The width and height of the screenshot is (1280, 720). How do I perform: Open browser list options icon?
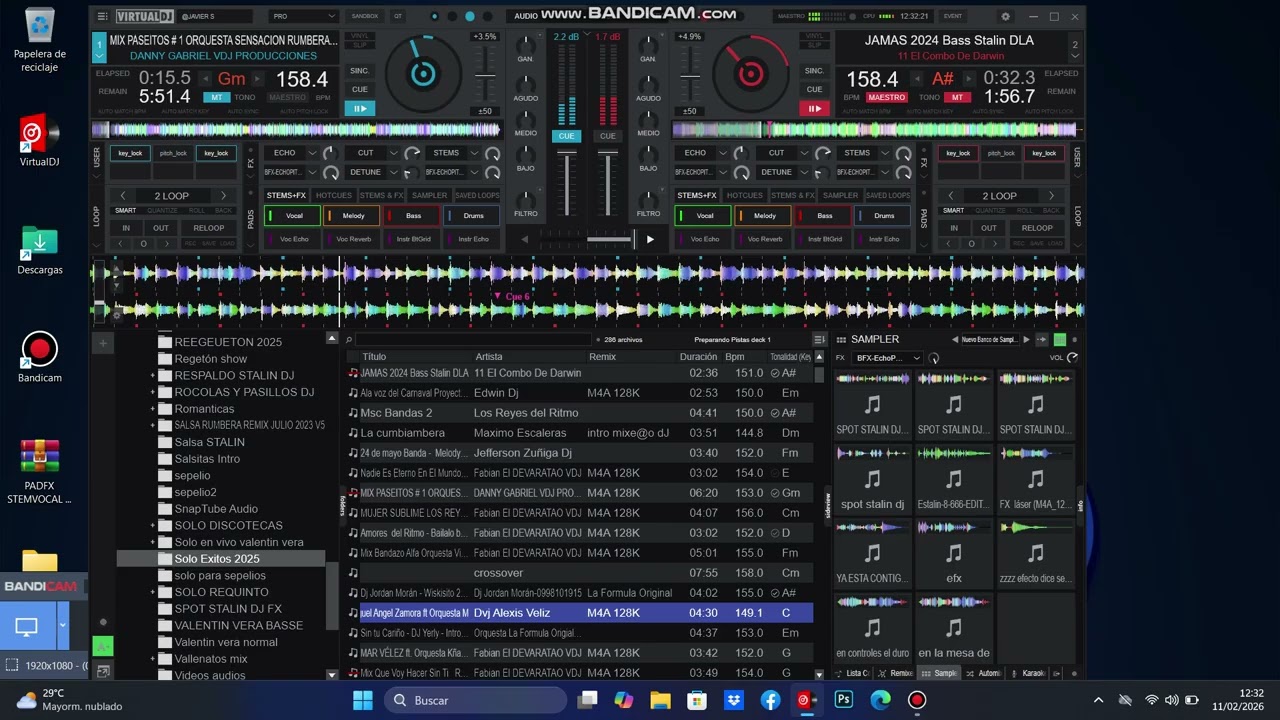pyautogui.click(x=819, y=340)
